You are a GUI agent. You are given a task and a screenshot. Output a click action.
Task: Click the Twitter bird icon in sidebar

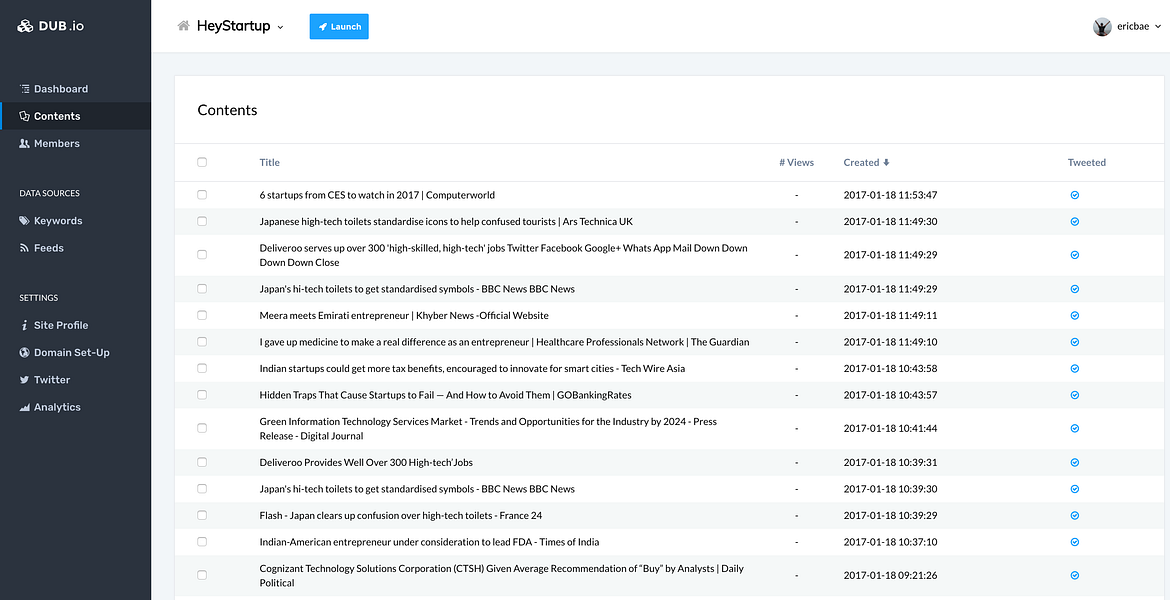25,380
